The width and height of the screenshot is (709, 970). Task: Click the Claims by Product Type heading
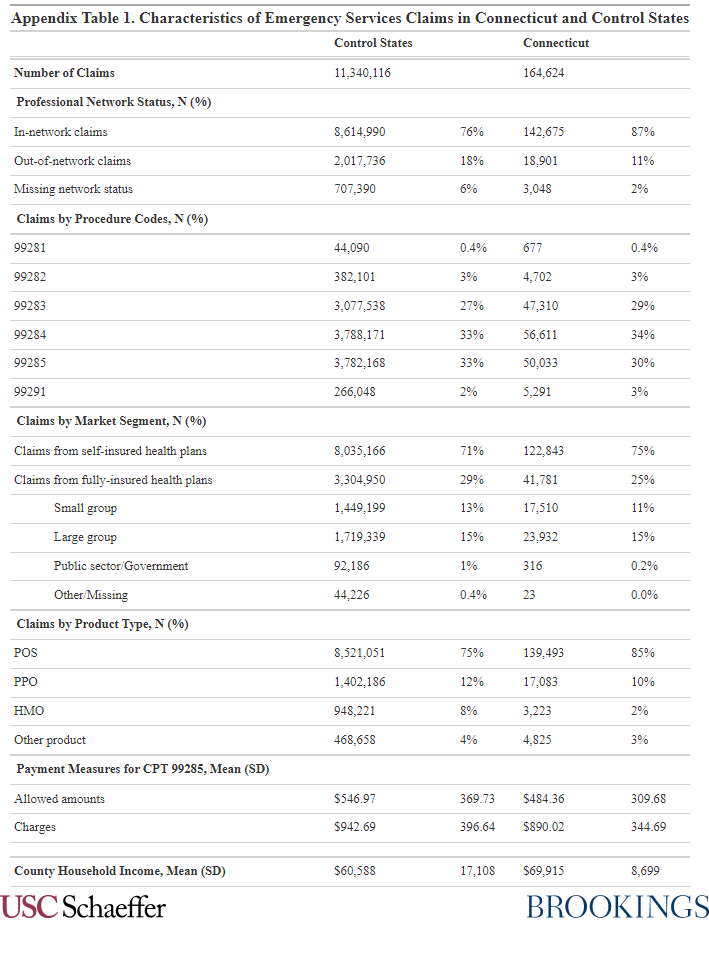point(102,624)
